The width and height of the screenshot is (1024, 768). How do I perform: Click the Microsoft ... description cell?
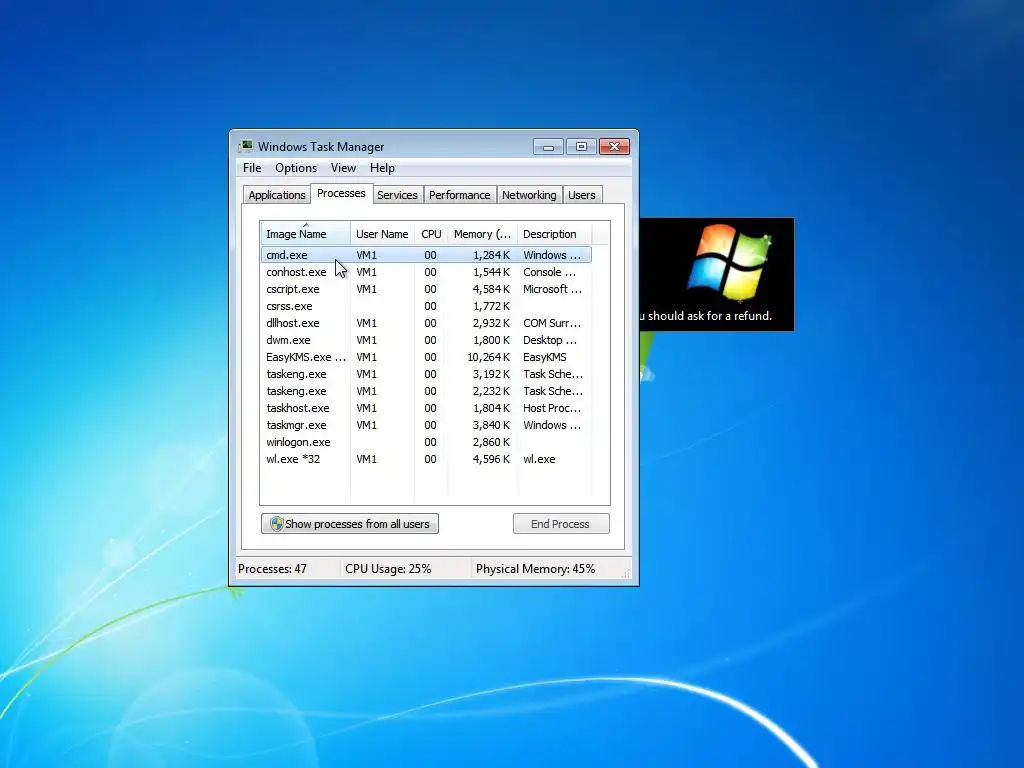tap(552, 289)
